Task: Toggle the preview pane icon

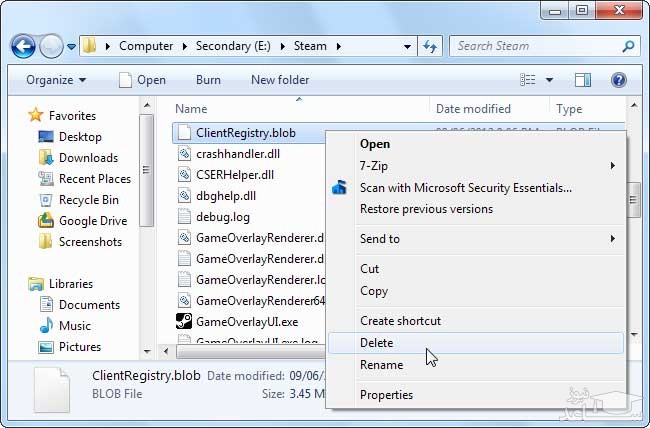Action: point(583,80)
